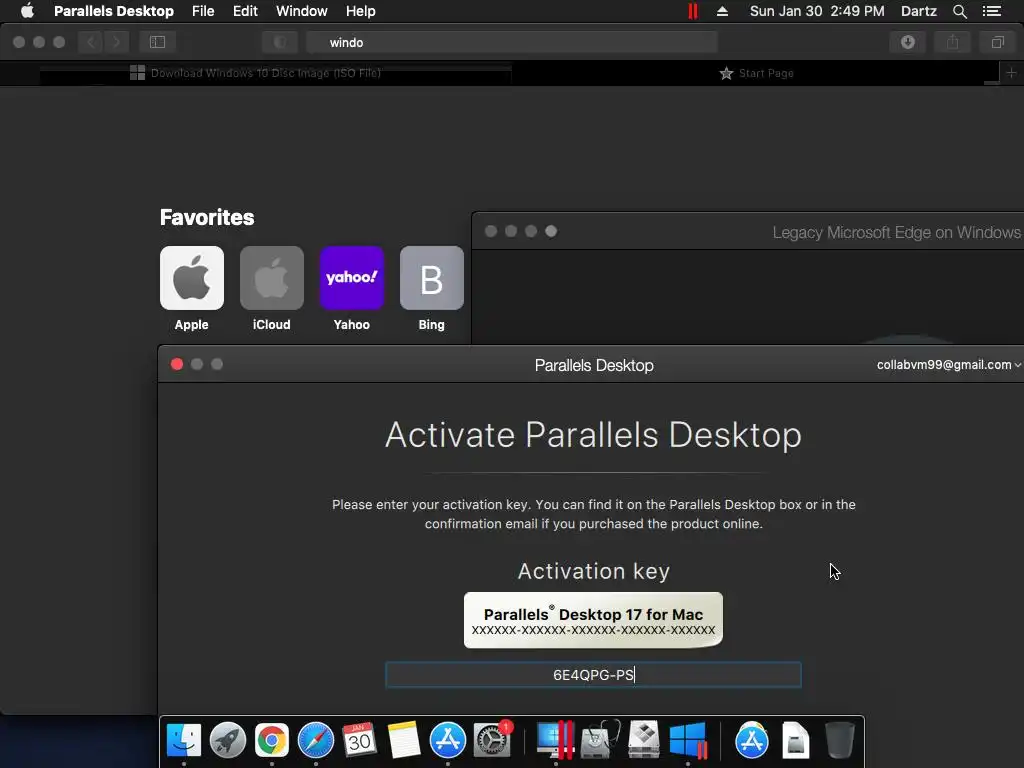Open the Windows VM dock icon

click(688, 740)
